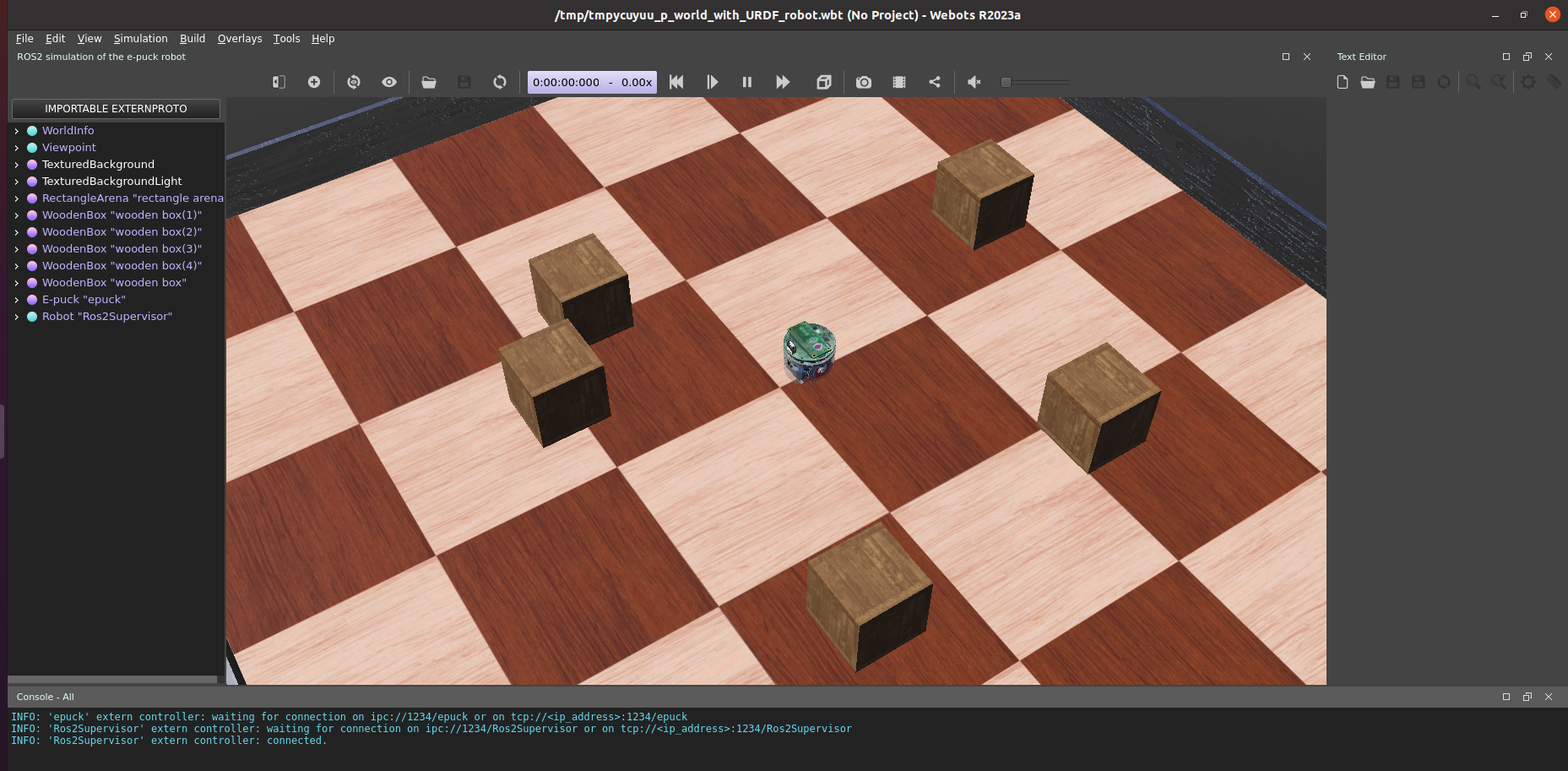Open the Overlays menu
The width and height of the screenshot is (1568, 771).
pos(239,38)
